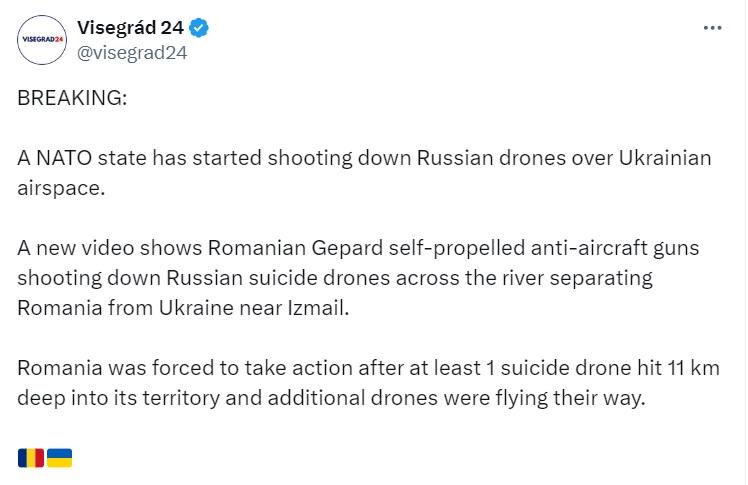This screenshot has height=485, width=748.
Task: Click the word "airspace" in the first paragraph
Action: click(x=59, y=188)
